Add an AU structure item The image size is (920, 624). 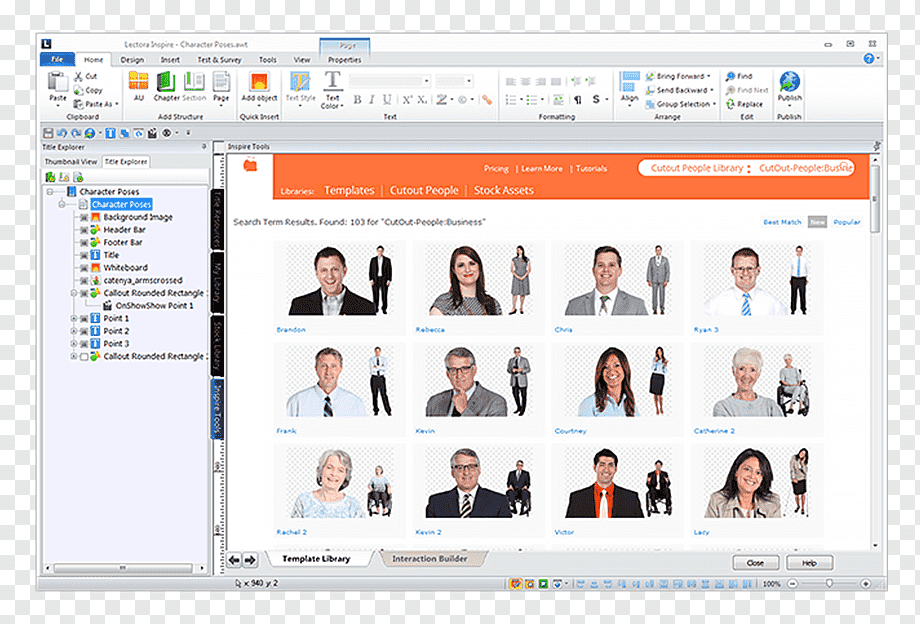[138, 86]
